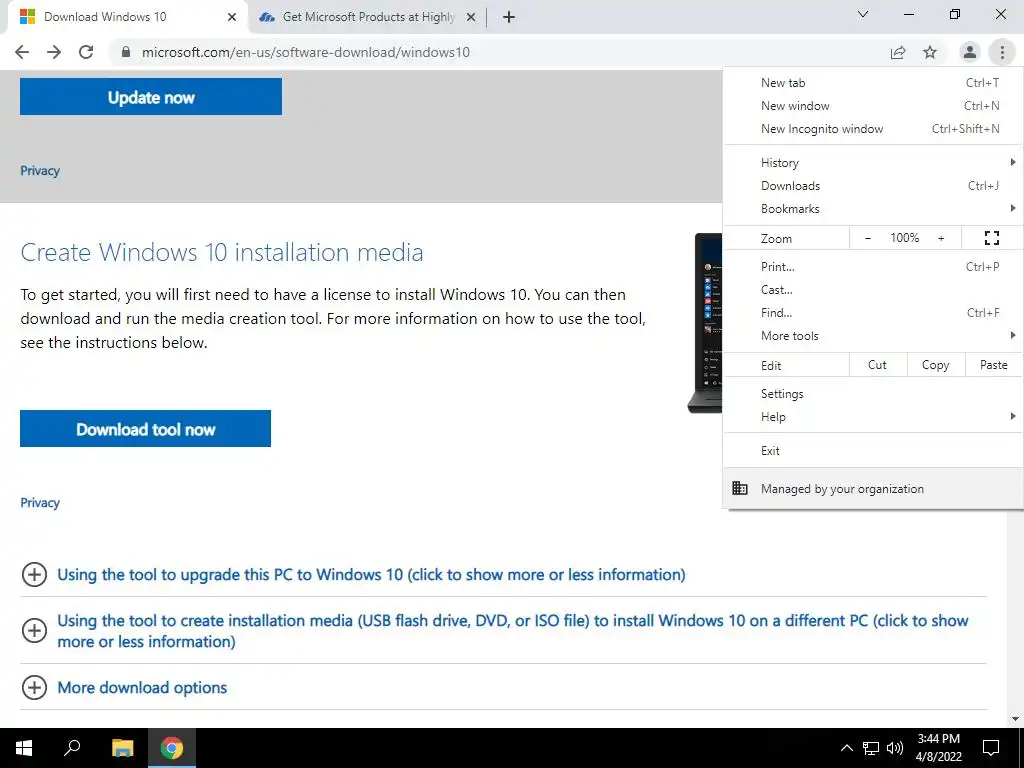
Task: Close the Chrome three-dot menu button
Action: pos(1002,52)
